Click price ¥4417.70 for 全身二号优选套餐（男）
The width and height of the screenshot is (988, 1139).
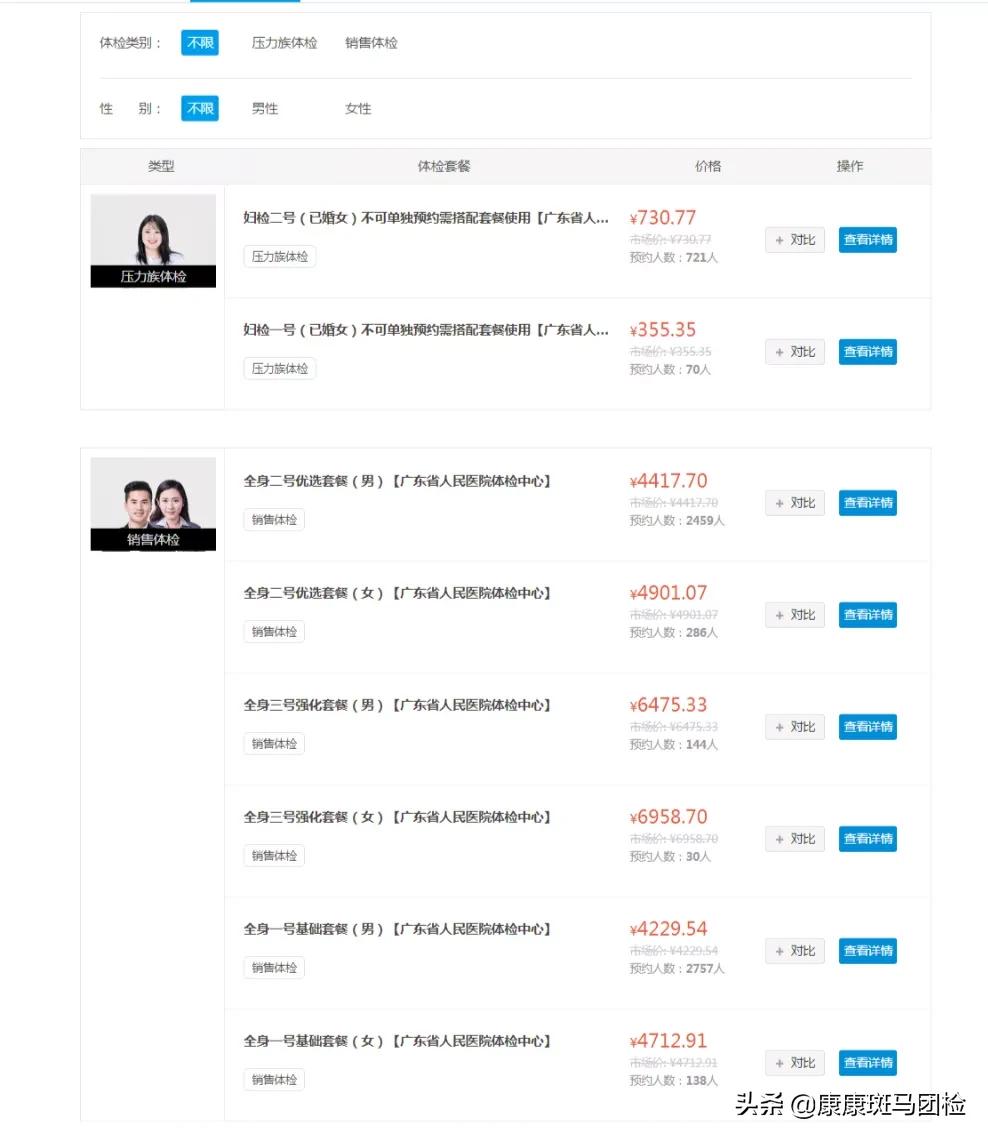click(x=667, y=481)
